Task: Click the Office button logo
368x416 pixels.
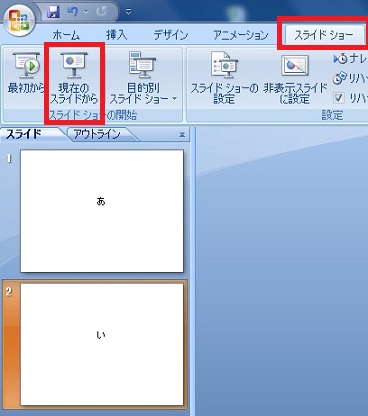Action: coord(19,20)
